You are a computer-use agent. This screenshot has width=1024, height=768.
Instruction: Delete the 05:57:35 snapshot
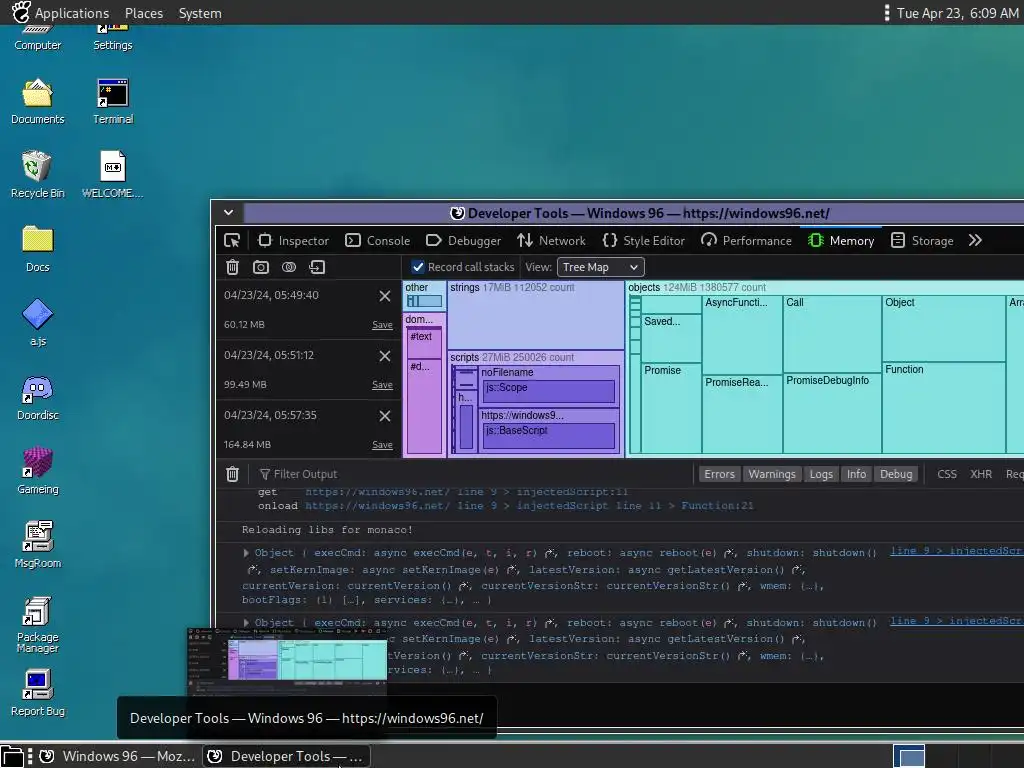point(385,416)
